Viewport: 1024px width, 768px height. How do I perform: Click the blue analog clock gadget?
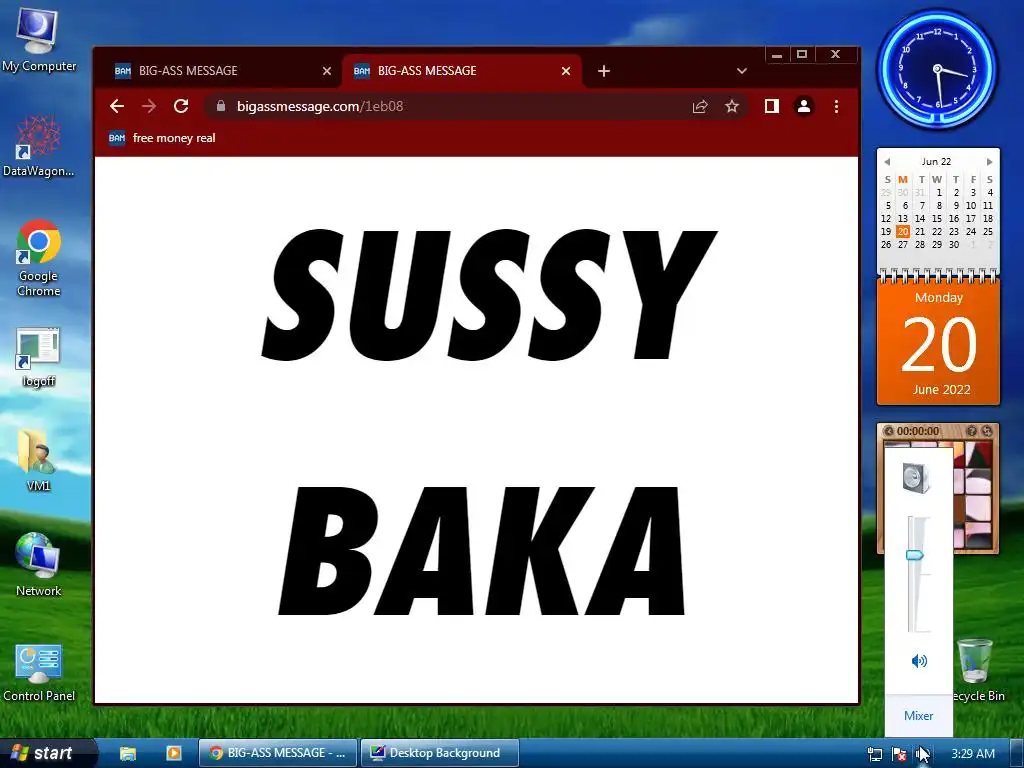[937, 68]
